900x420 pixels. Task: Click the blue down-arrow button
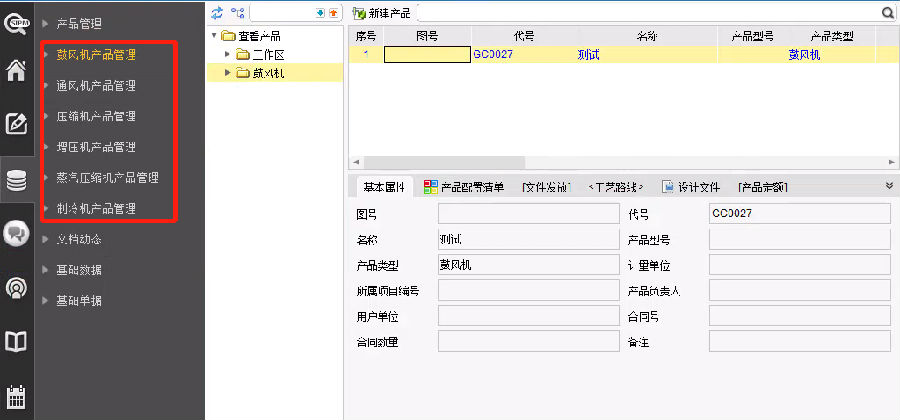pos(320,13)
